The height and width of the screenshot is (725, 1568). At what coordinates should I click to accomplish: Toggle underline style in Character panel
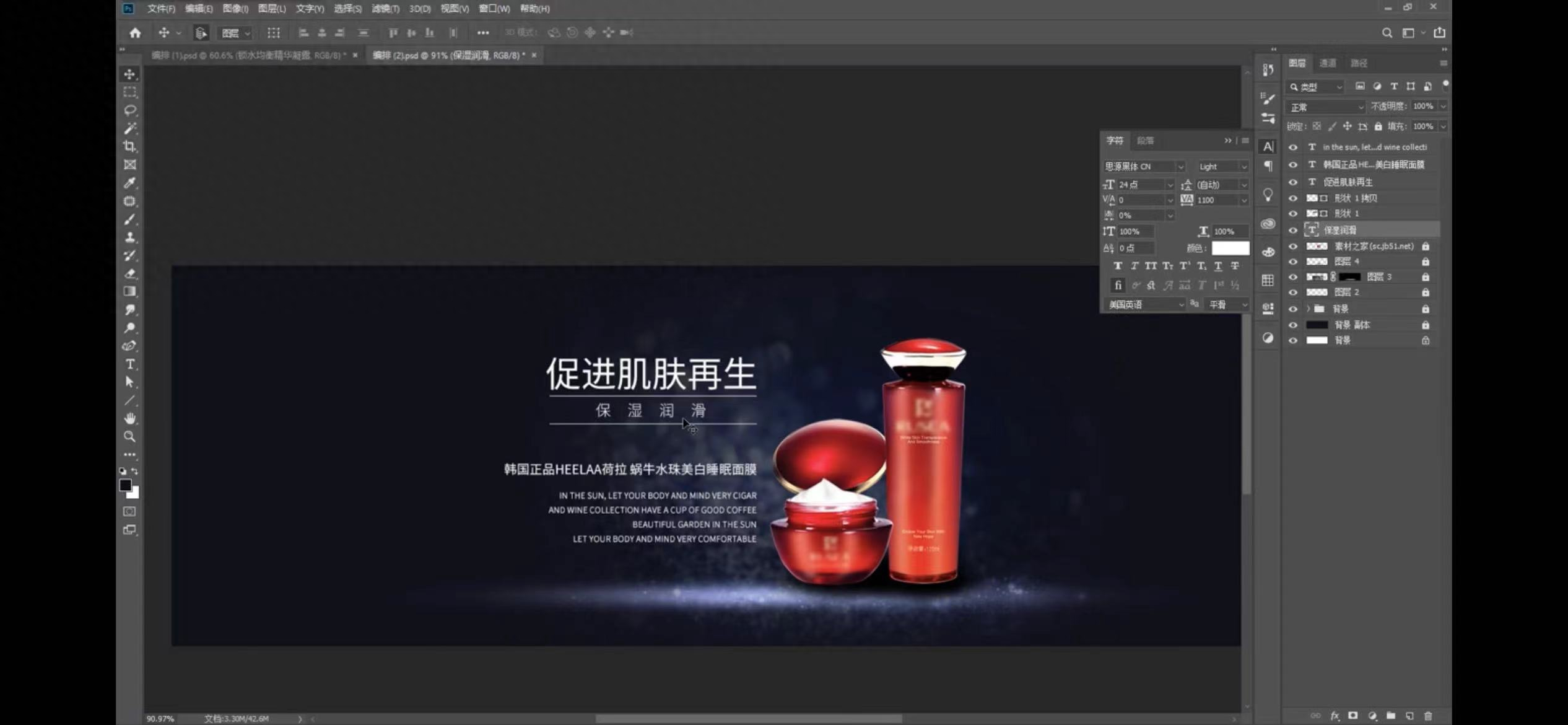pyautogui.click(x=1218, y=266)
